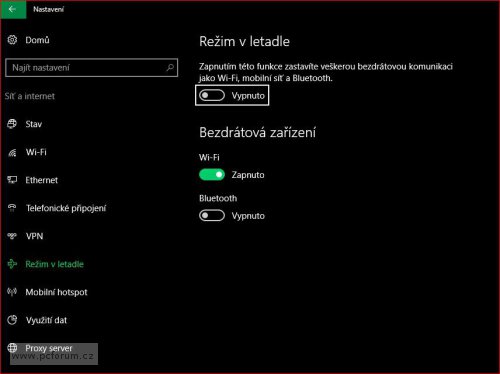This screenshot has height=374, width=500.
Task: Go back with the green arrow button
Action: click(x=13, y=9)
